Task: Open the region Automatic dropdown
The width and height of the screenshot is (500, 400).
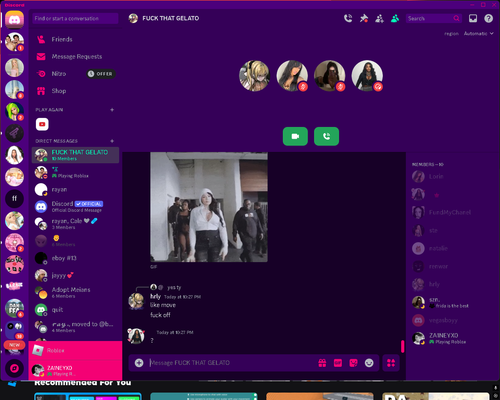Action: (478, 33)
